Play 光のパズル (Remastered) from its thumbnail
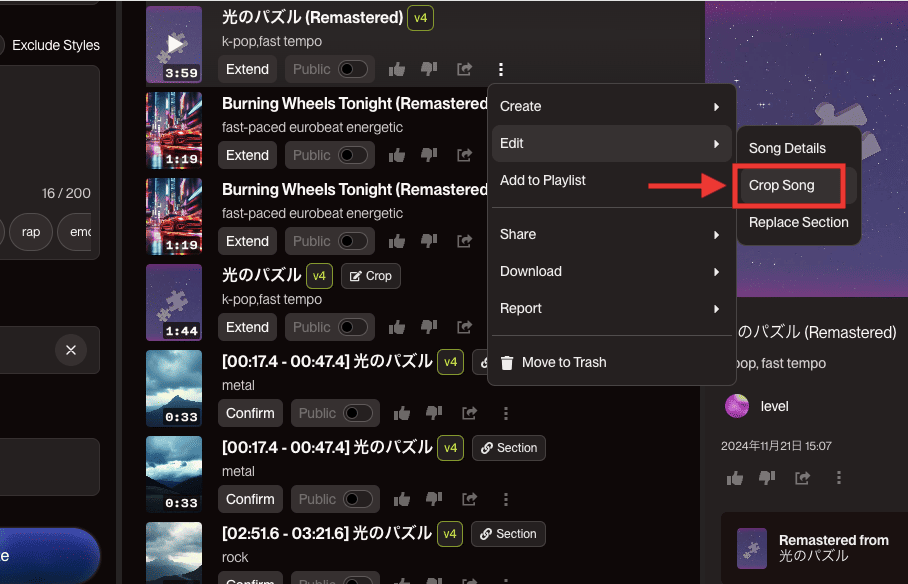This screenshot has width=908, height=584. 174,44
